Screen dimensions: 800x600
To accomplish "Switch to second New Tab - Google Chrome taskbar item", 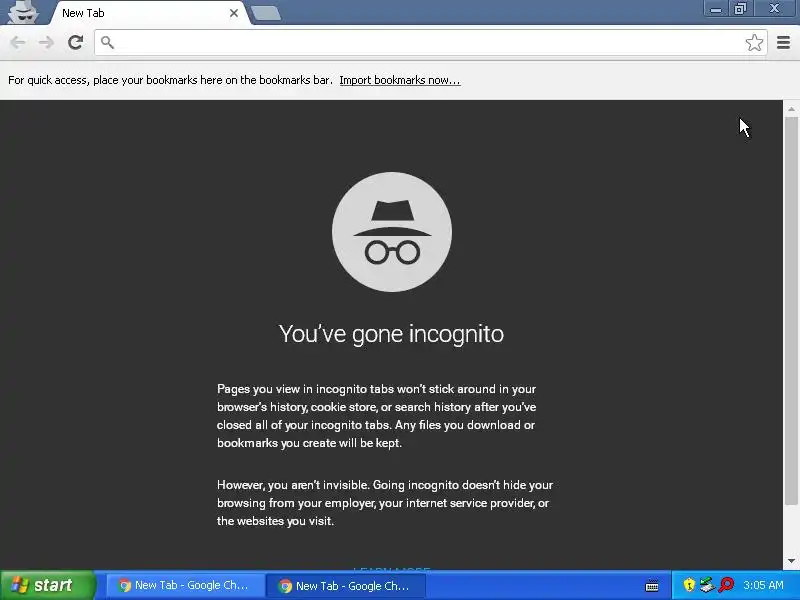I will (x=345, y=585).
